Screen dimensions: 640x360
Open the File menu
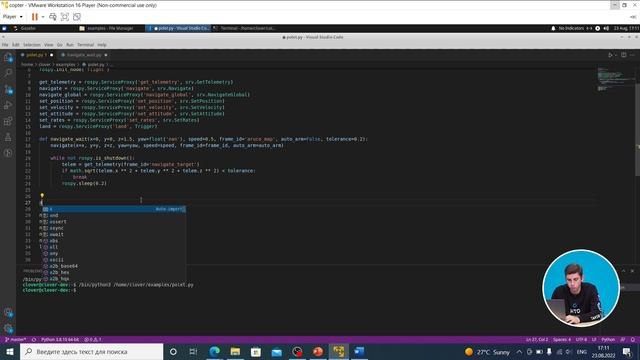pos(5,45)
